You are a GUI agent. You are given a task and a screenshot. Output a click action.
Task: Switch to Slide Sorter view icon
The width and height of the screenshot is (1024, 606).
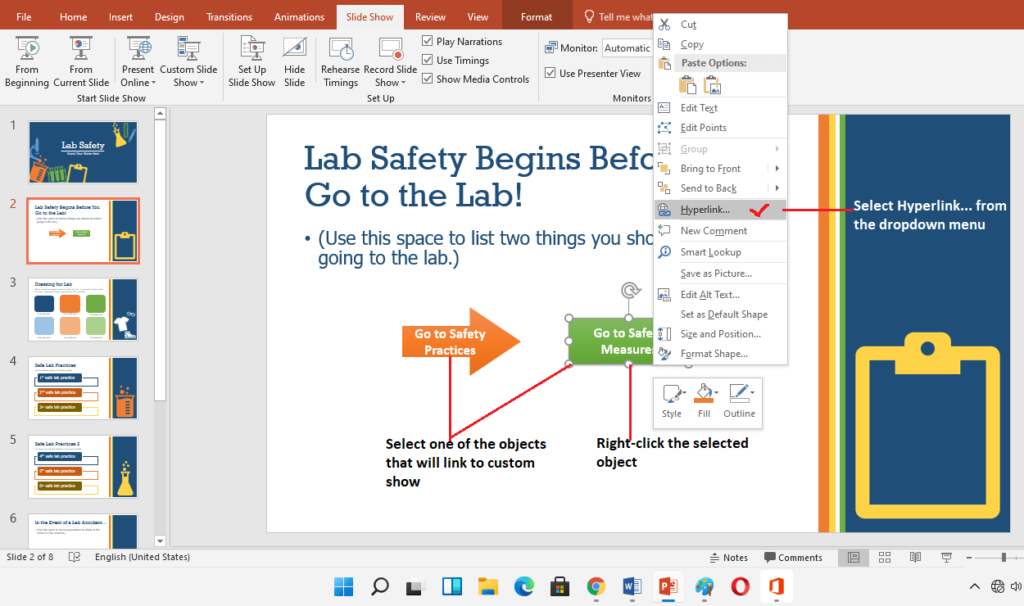click(x=885, y=557)
